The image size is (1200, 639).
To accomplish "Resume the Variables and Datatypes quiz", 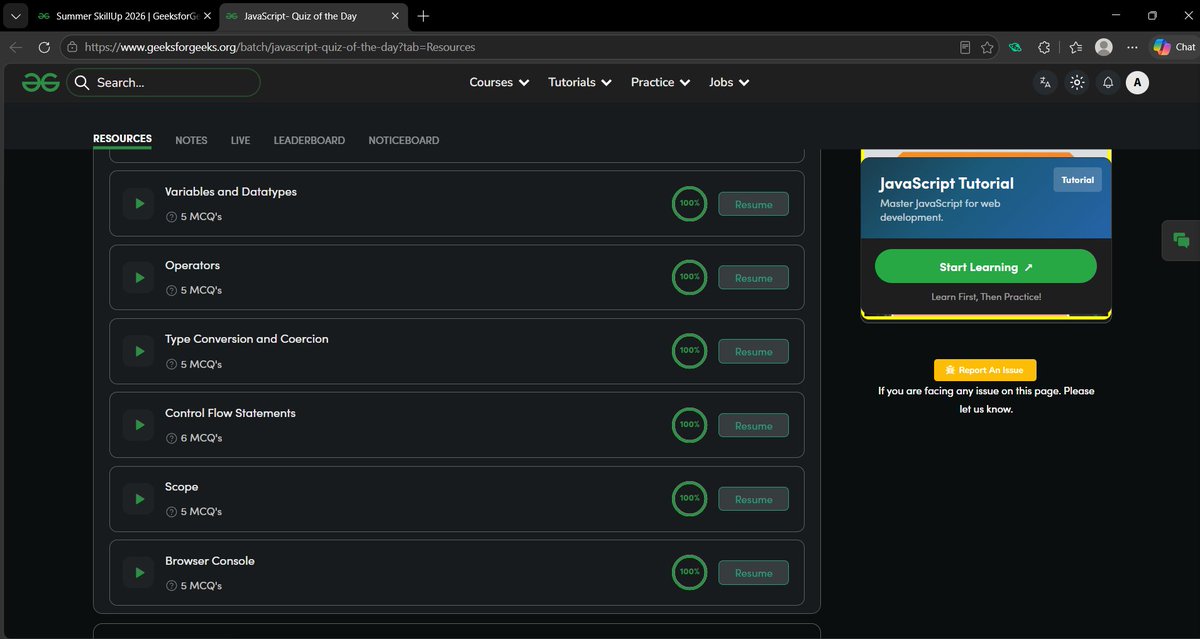I will [753, 204].
